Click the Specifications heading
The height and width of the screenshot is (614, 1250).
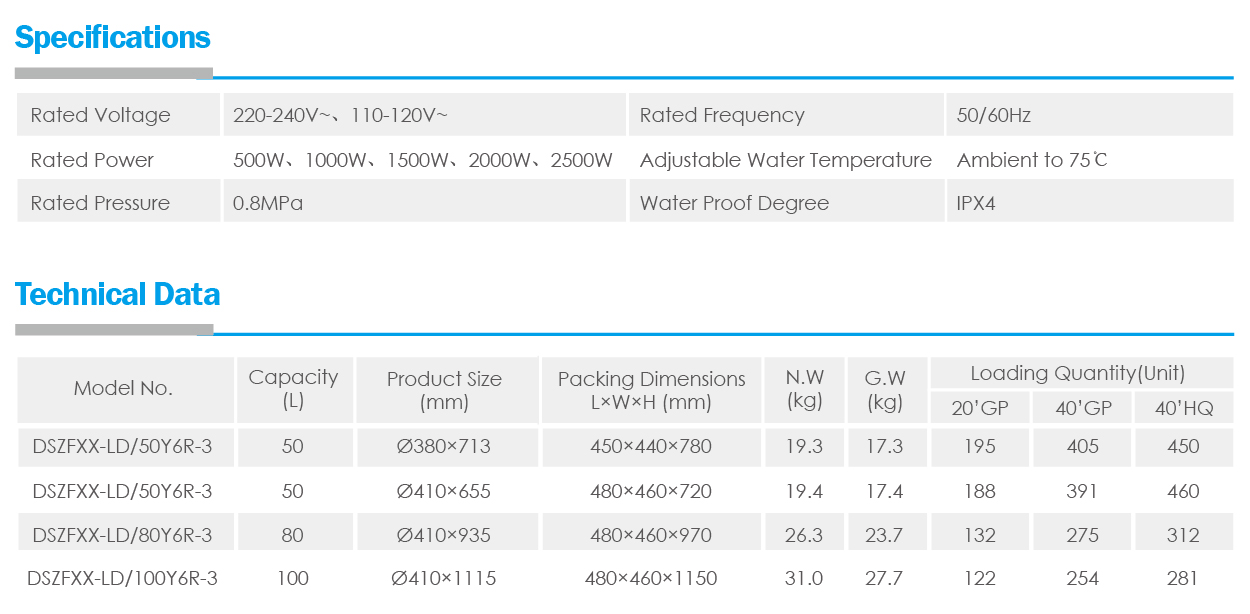pos(112,38)
